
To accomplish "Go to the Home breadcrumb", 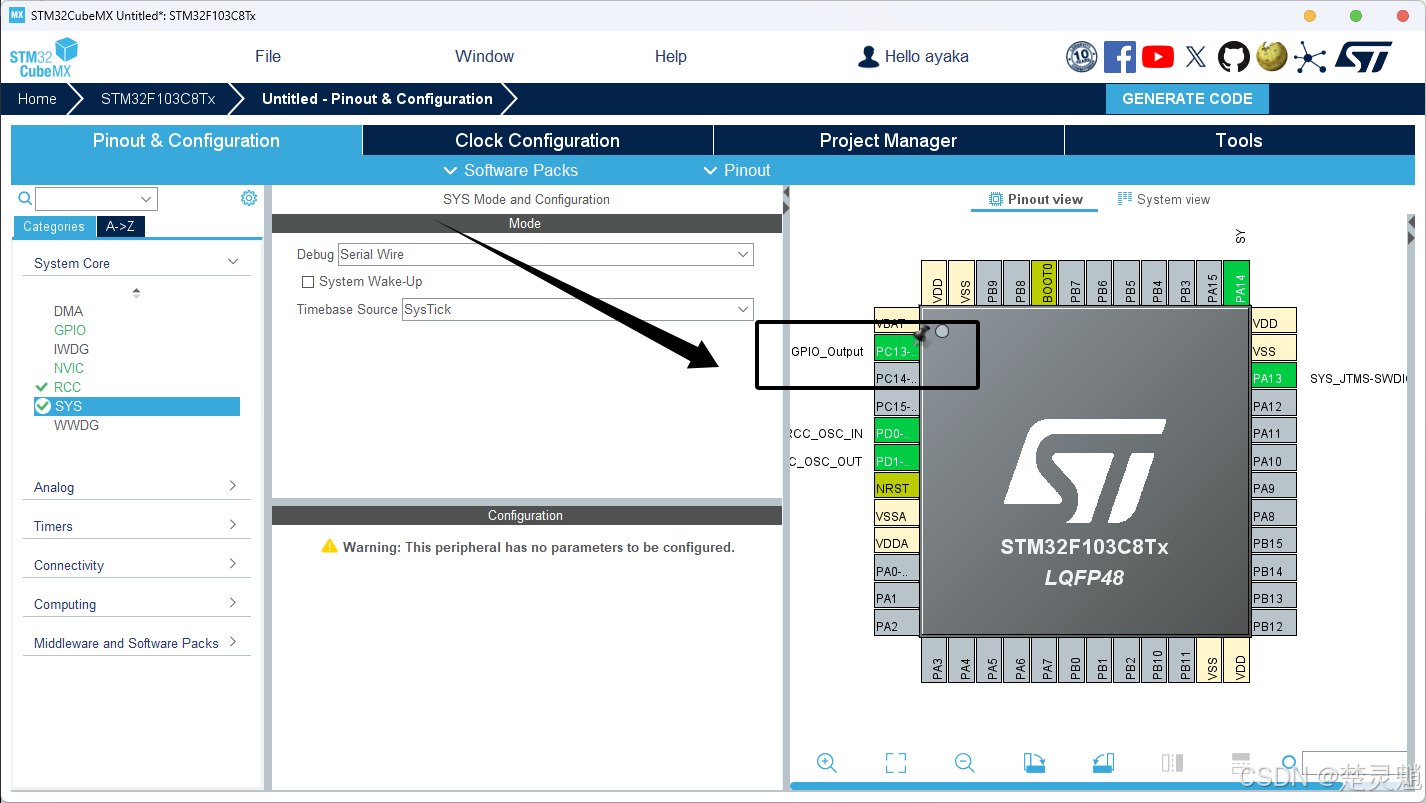I will (x=37, y=99).
